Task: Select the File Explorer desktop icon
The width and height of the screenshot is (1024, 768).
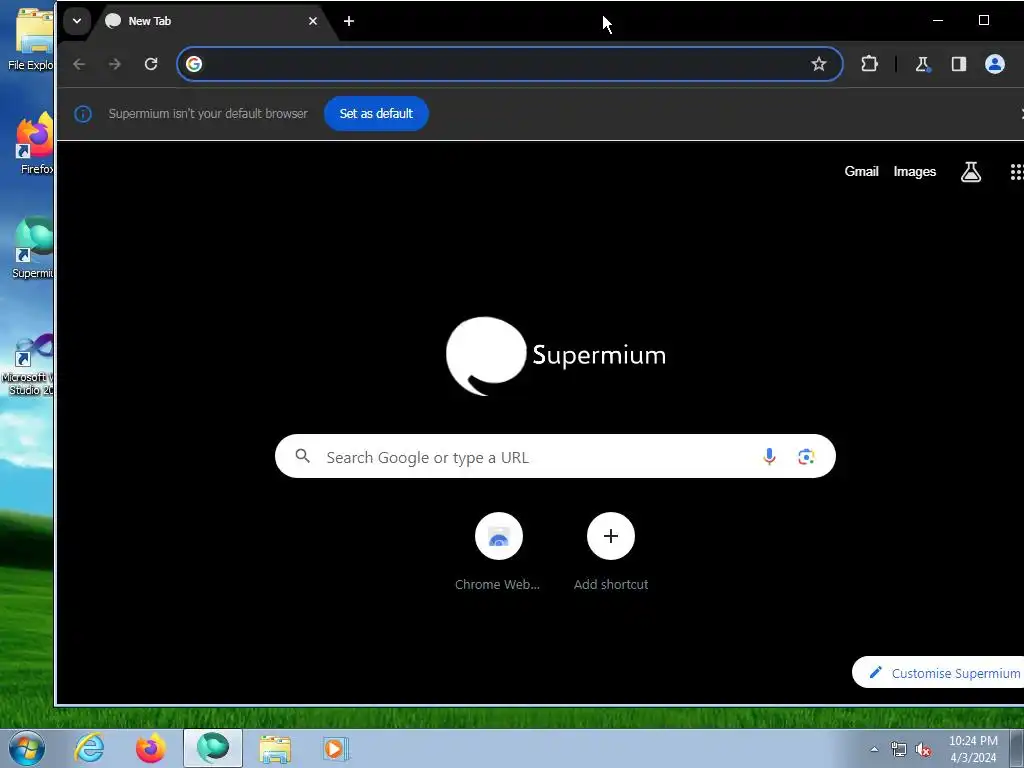Action: click(x=30, y=39)
